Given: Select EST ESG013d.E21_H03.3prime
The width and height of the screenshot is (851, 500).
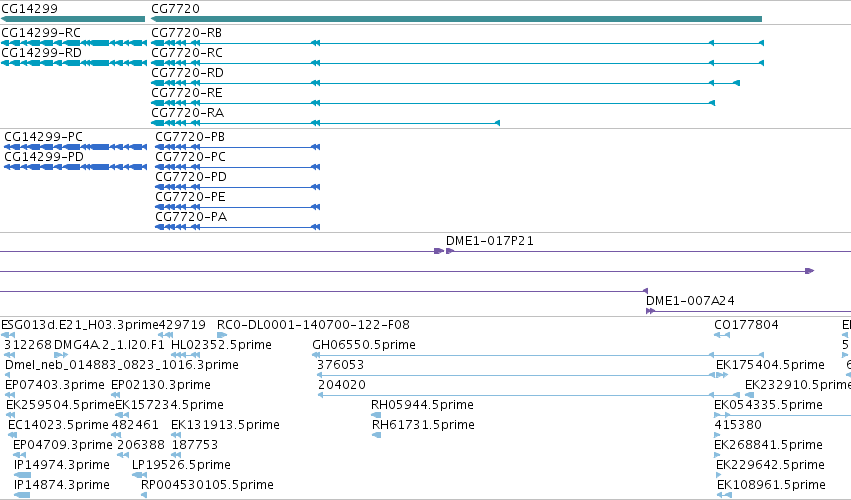Looking at the screenshot, I should pos(80,325).
